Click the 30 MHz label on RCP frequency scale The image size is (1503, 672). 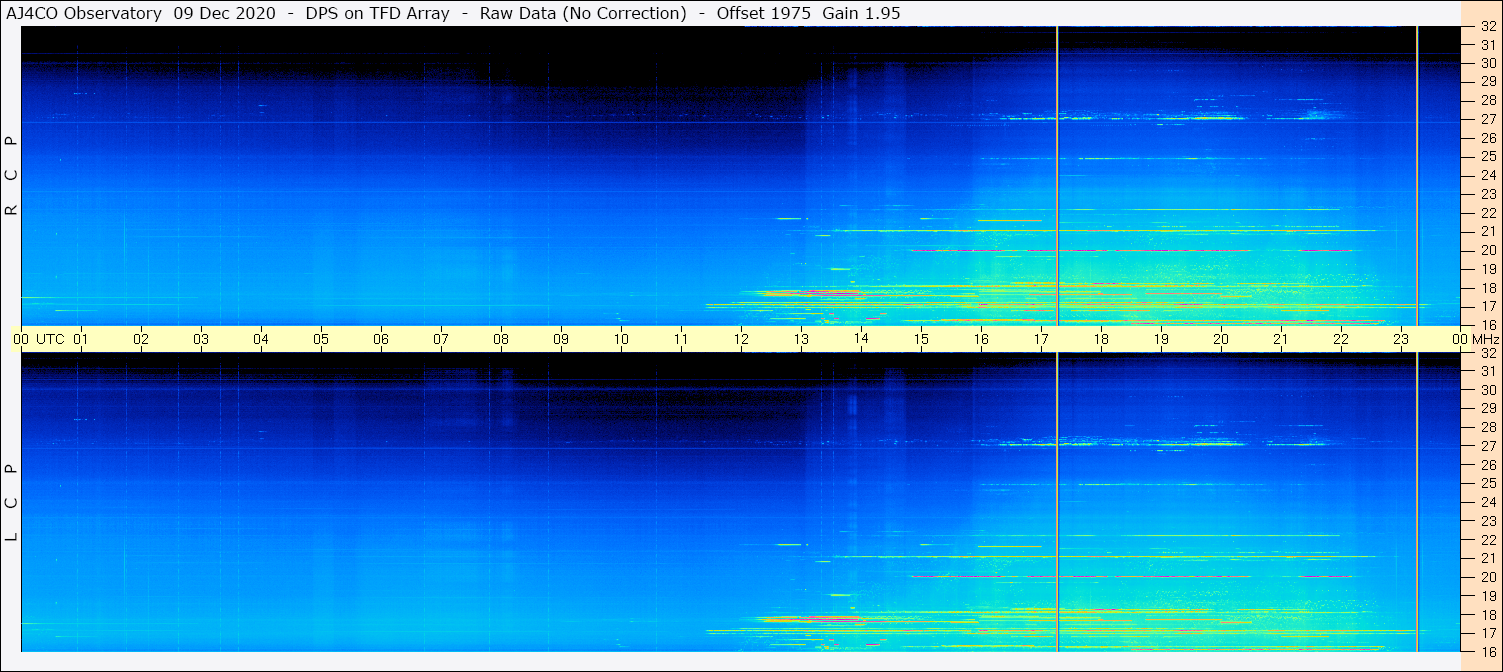(1487, 63)
